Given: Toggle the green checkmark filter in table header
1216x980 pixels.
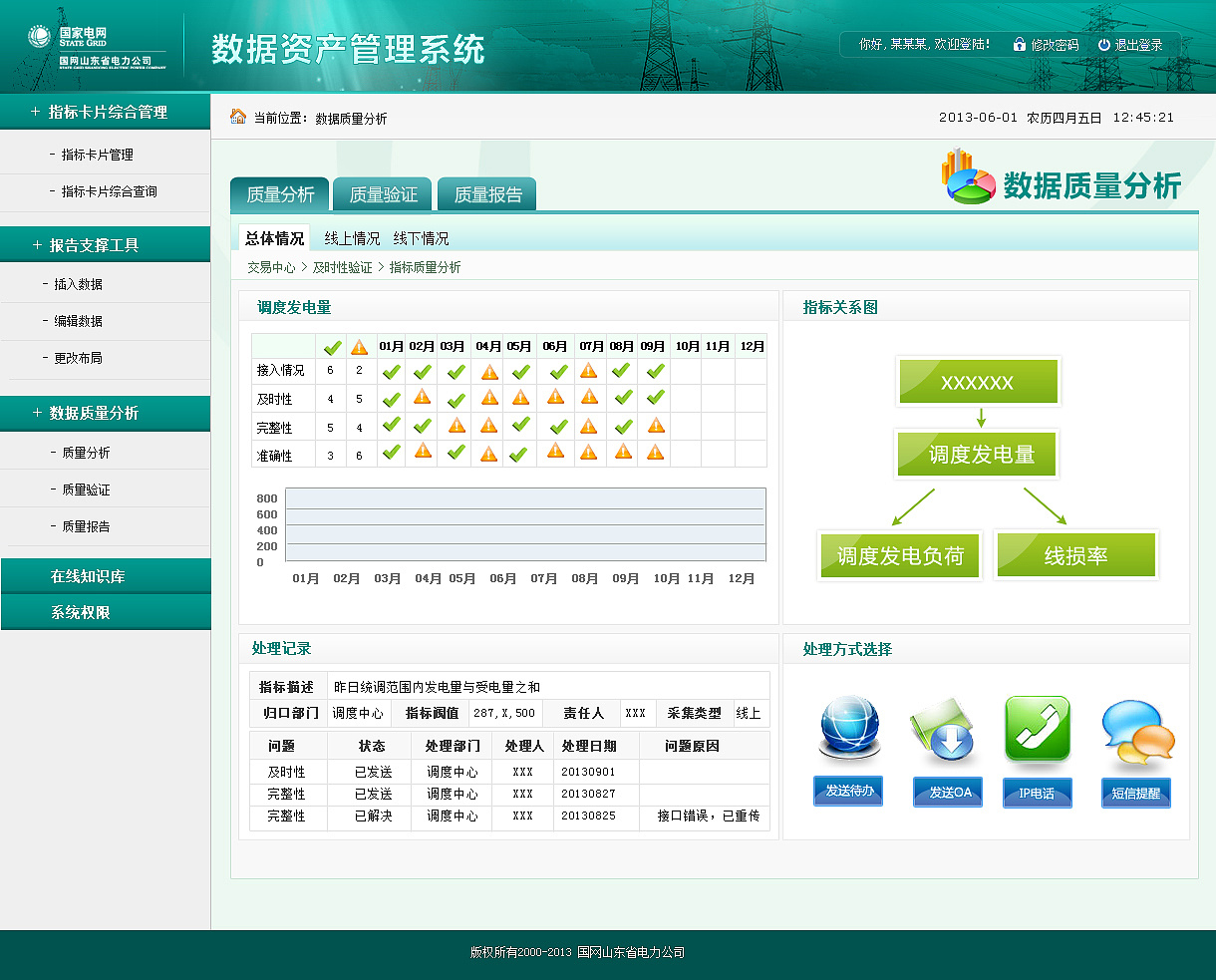Looking at the screenshot, I should [332, 347].
